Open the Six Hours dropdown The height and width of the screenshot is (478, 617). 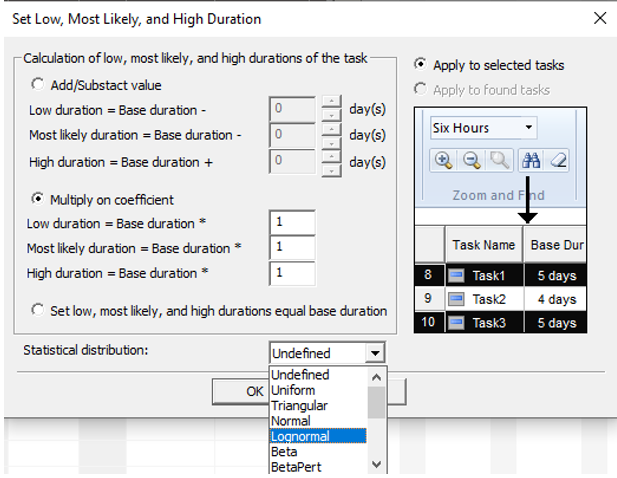click(x=529, y=128)
